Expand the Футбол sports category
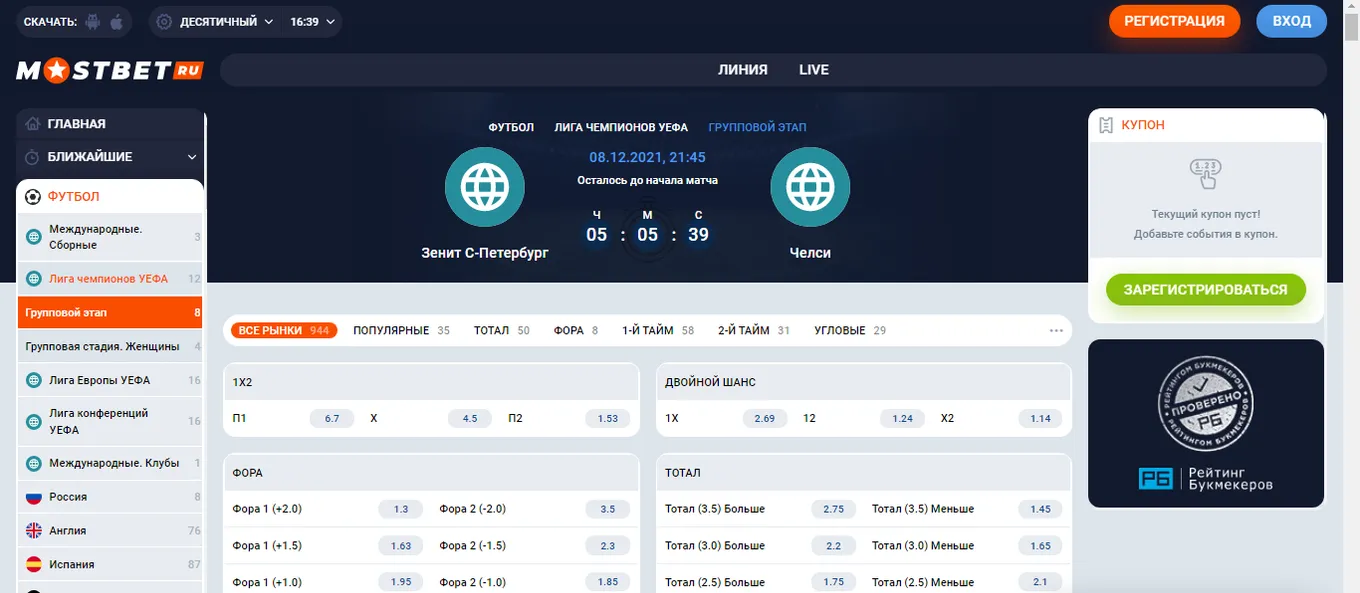1360x593 pixels. (110, 197)
